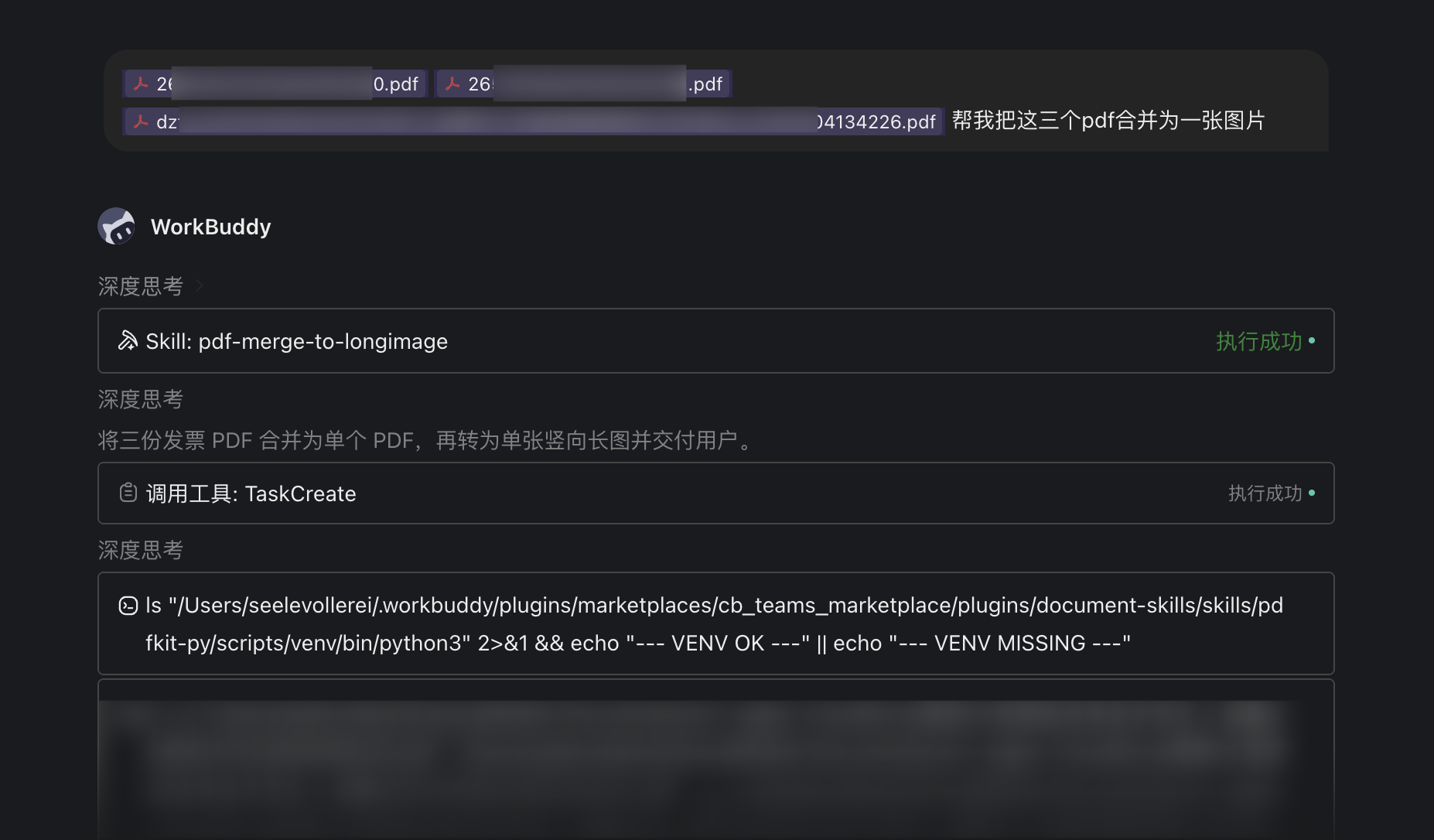Open the attachment ending in 04134226.pdf
This screenshot has height=840, width=1434.
click(534, 121)
